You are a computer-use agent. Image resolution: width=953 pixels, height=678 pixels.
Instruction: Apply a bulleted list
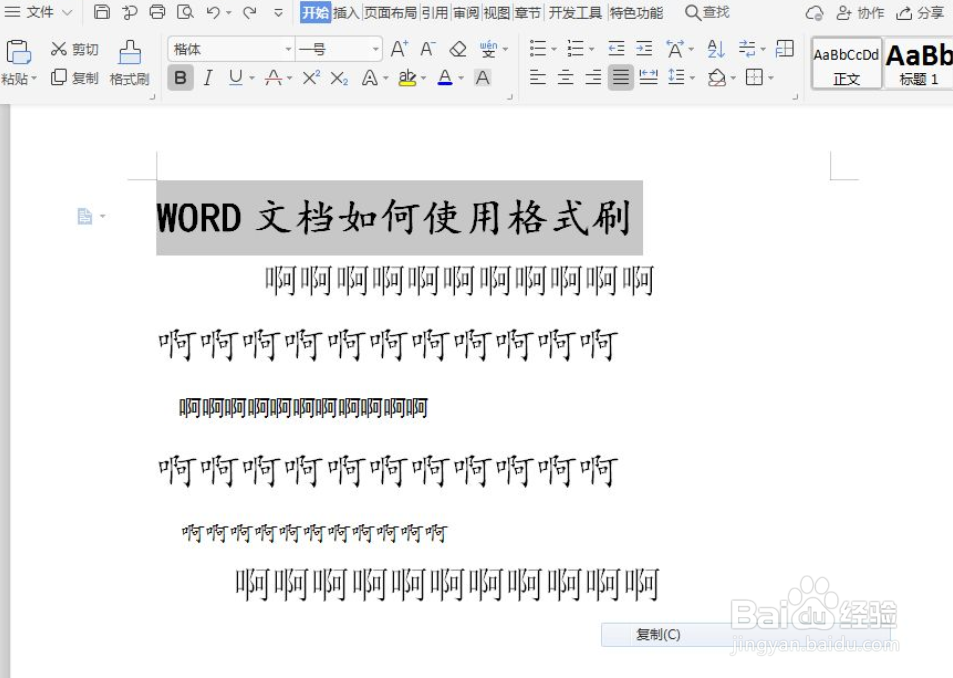coord(536,47)
